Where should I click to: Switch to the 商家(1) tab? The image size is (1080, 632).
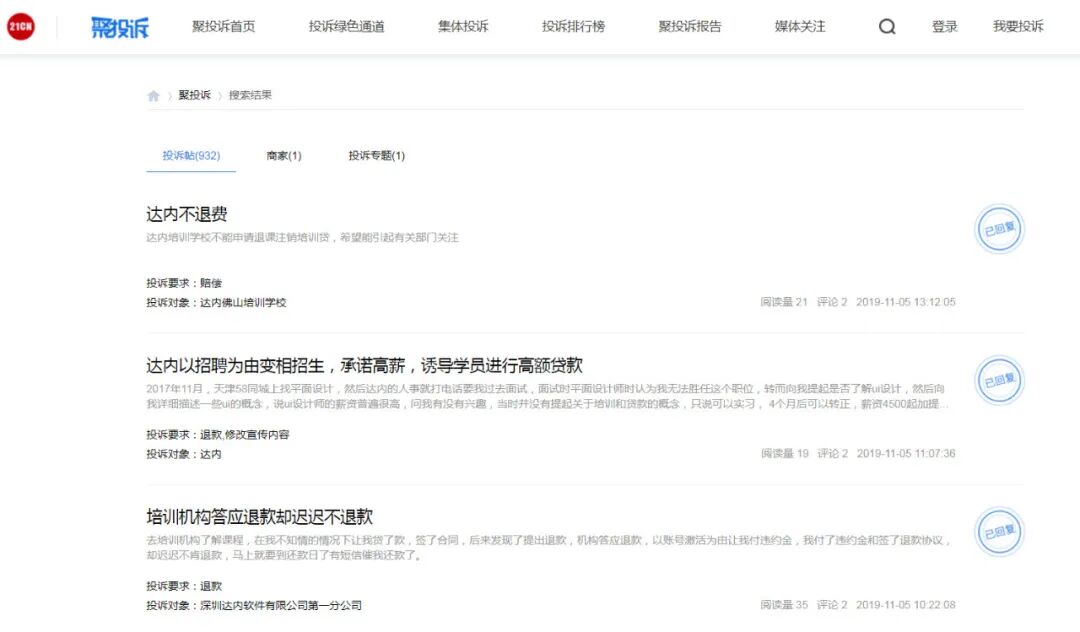coord(286,155)
